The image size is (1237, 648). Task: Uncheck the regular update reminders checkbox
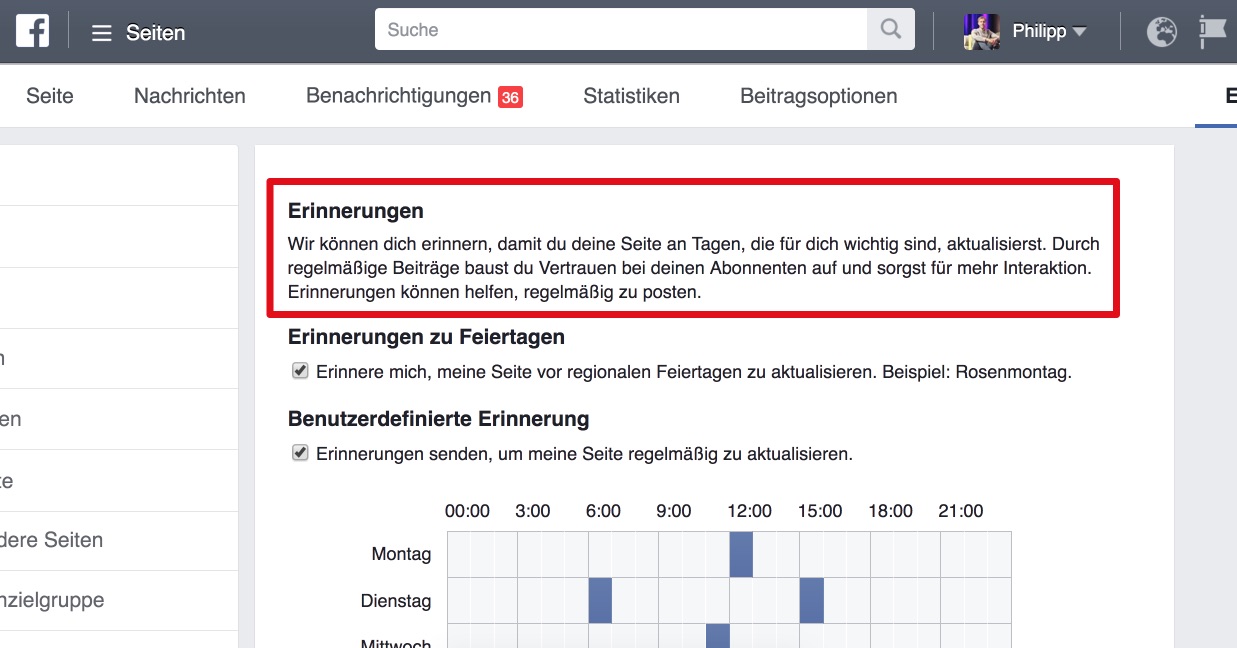tap(300, 453)
